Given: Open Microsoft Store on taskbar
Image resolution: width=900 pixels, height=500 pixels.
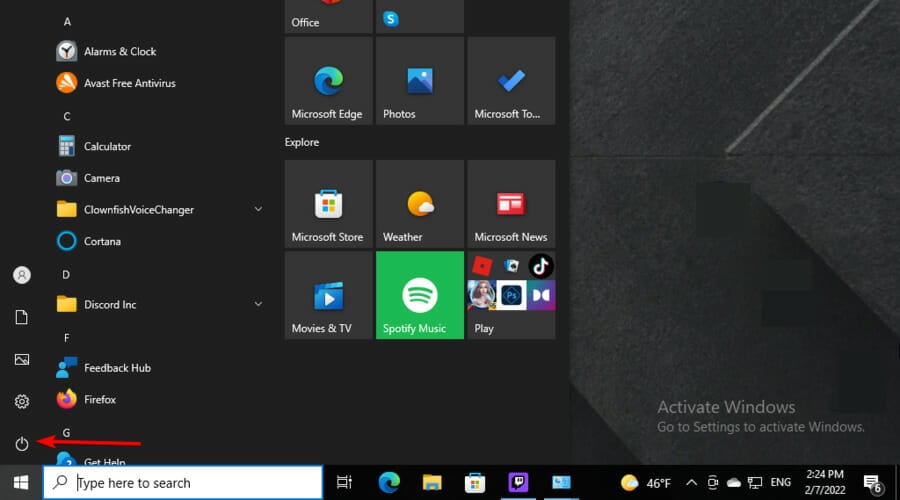Looking at the screenshot, I should point(475,483).
